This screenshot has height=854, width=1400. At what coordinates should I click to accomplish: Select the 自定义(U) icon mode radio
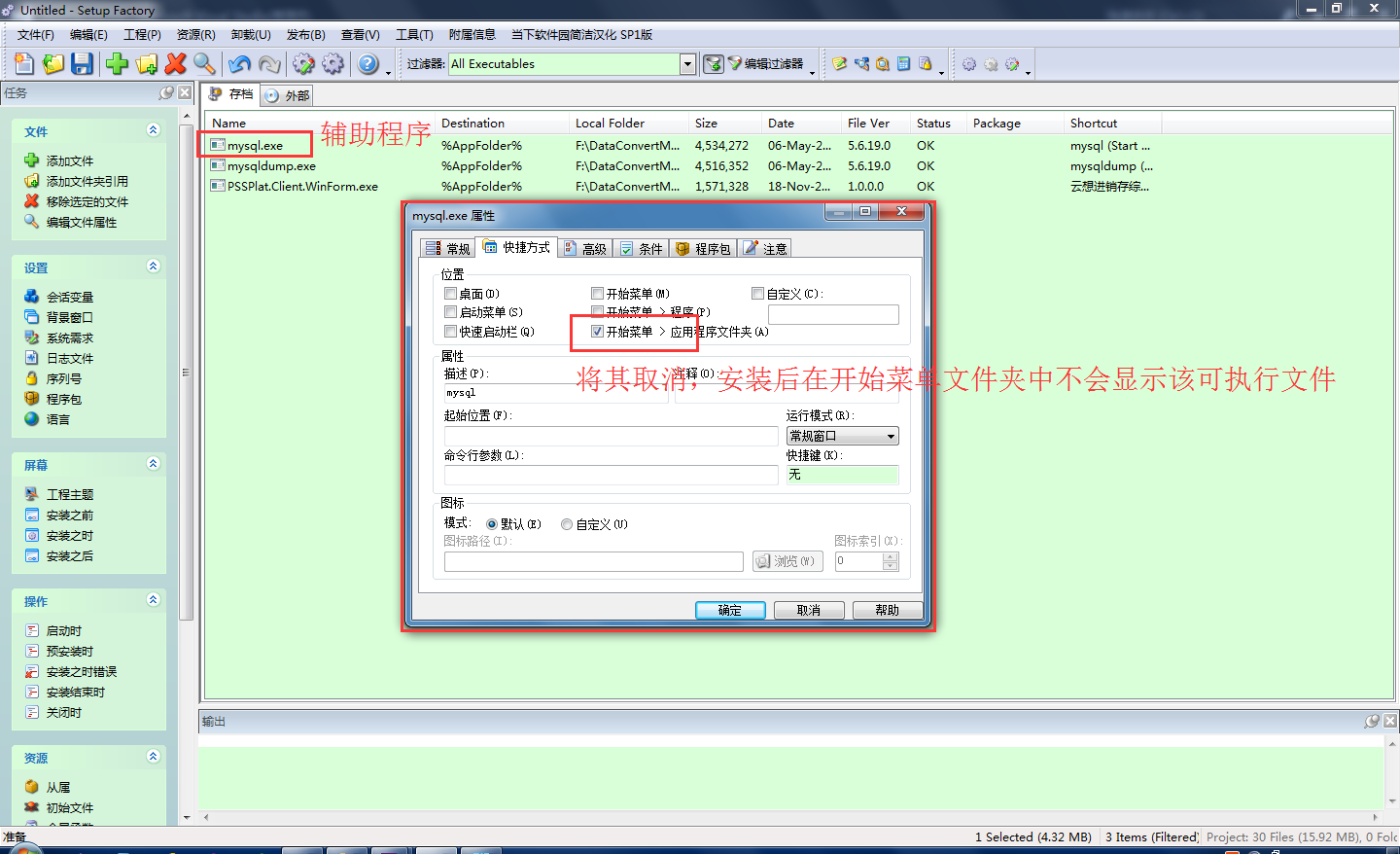pos(567,524)
